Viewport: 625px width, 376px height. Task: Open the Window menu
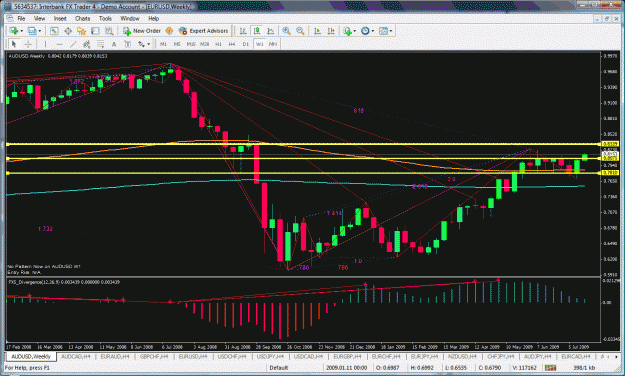point(130,18)
